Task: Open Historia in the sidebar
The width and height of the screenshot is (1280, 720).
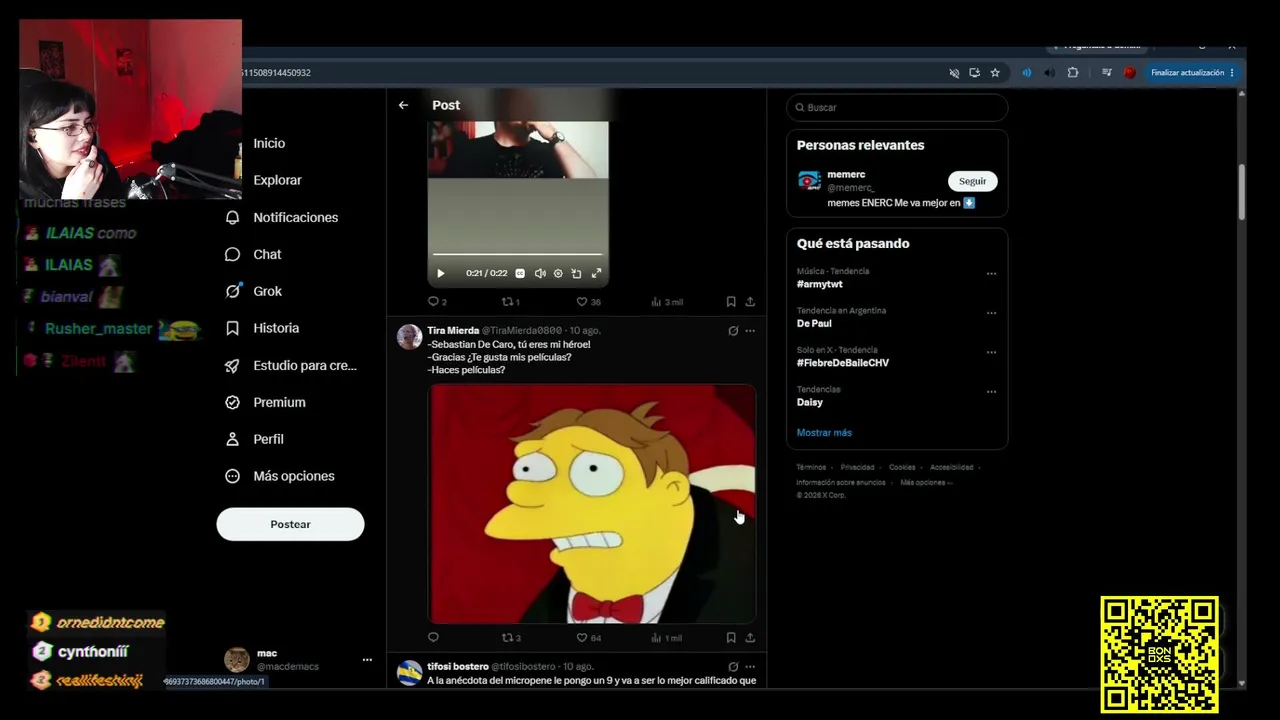Action: tap(262, 328)
